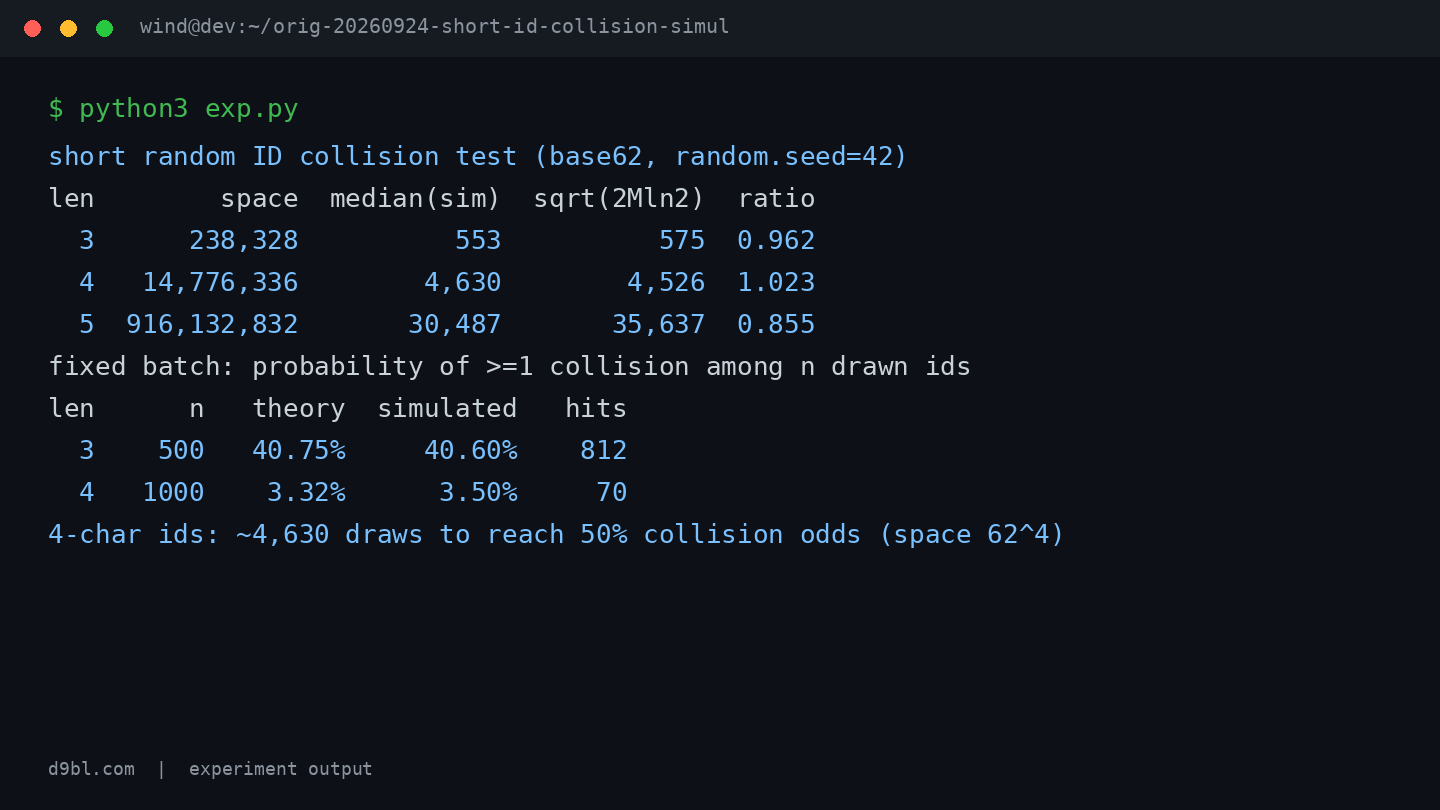Click the simulated value 3.50%
Screen dimensions: 1440x810
(x=478, y=493)
